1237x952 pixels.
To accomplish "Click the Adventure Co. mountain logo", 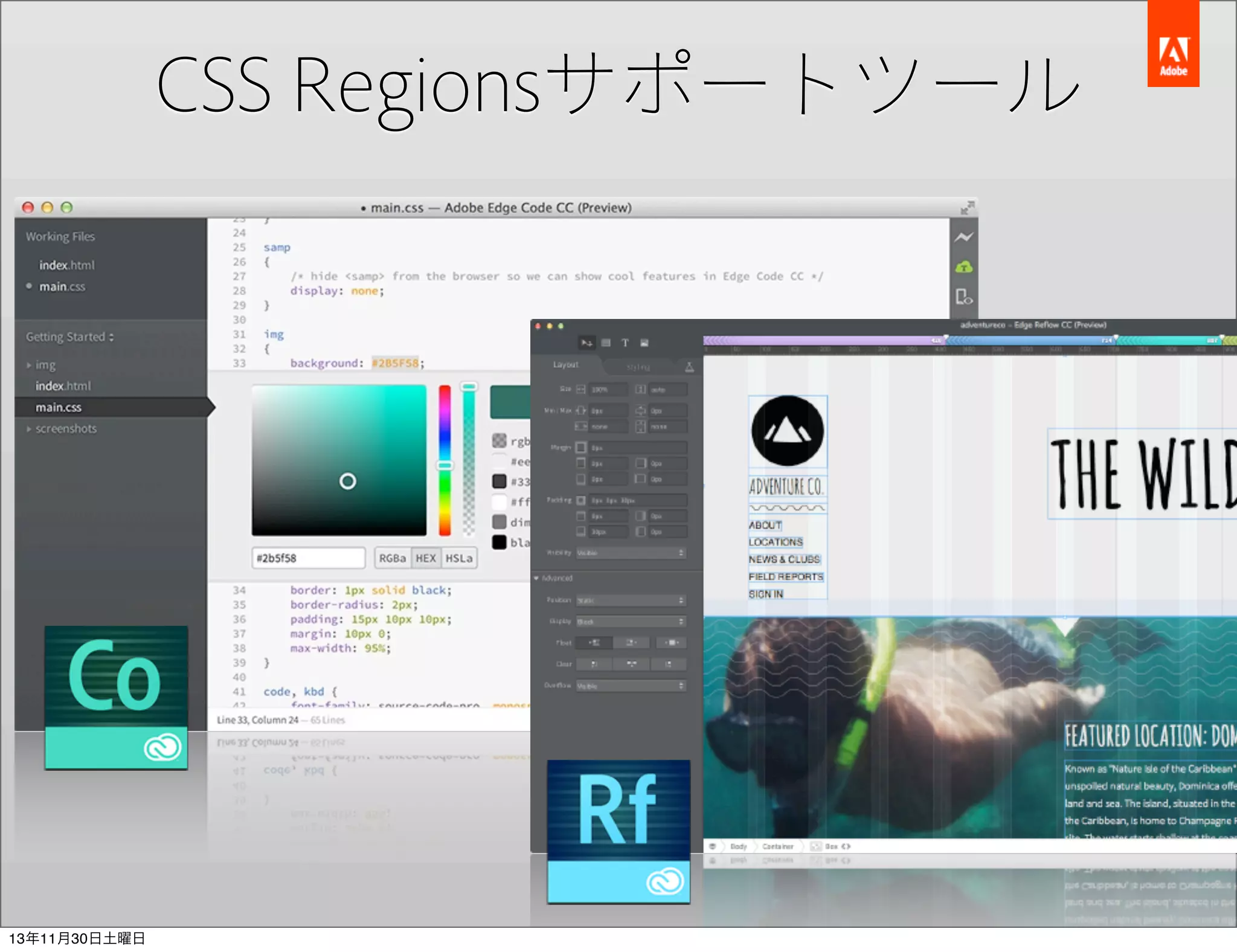I will coord(788,431).
